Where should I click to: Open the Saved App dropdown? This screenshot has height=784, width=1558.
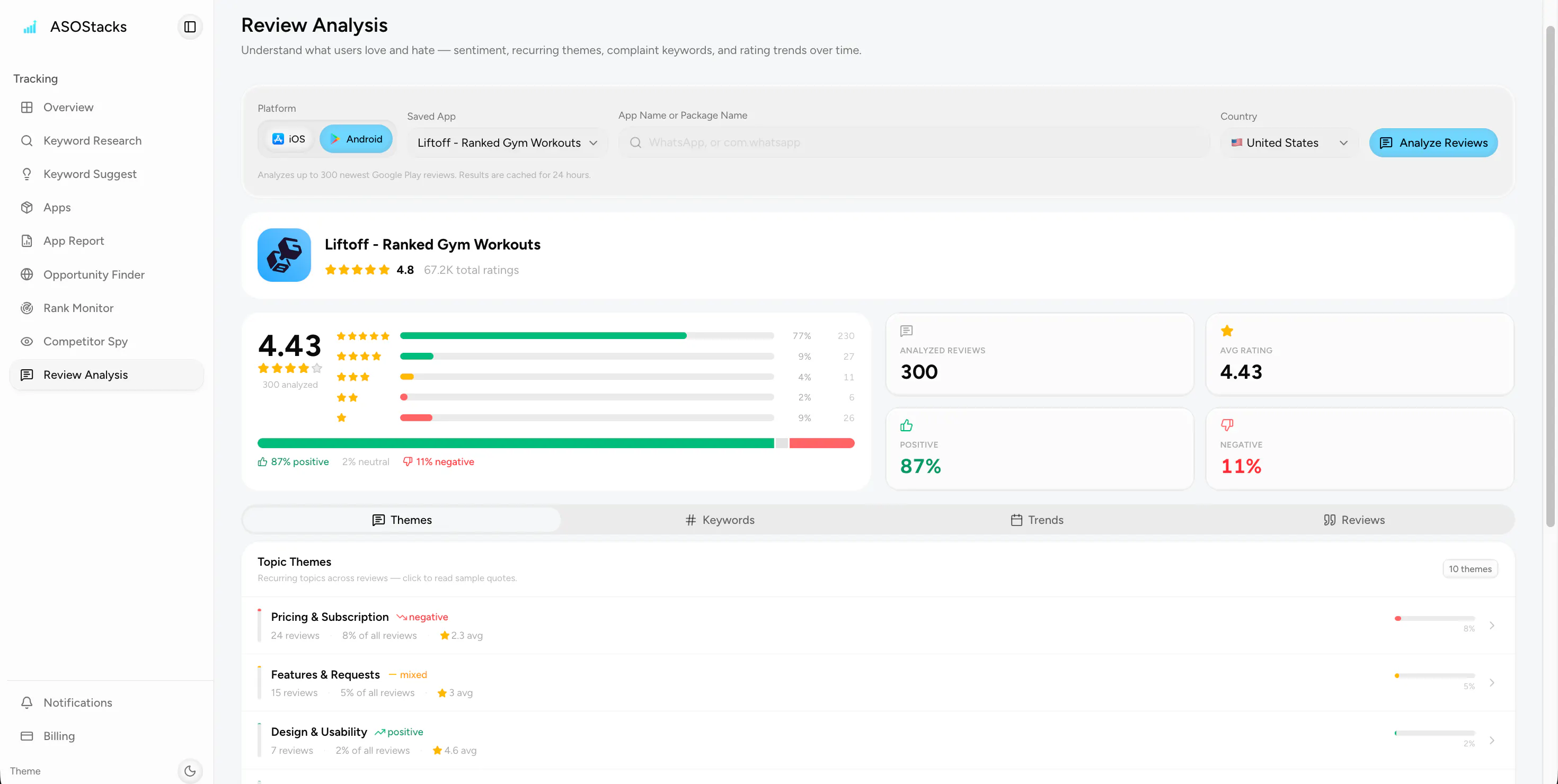[x=508, y=142]
